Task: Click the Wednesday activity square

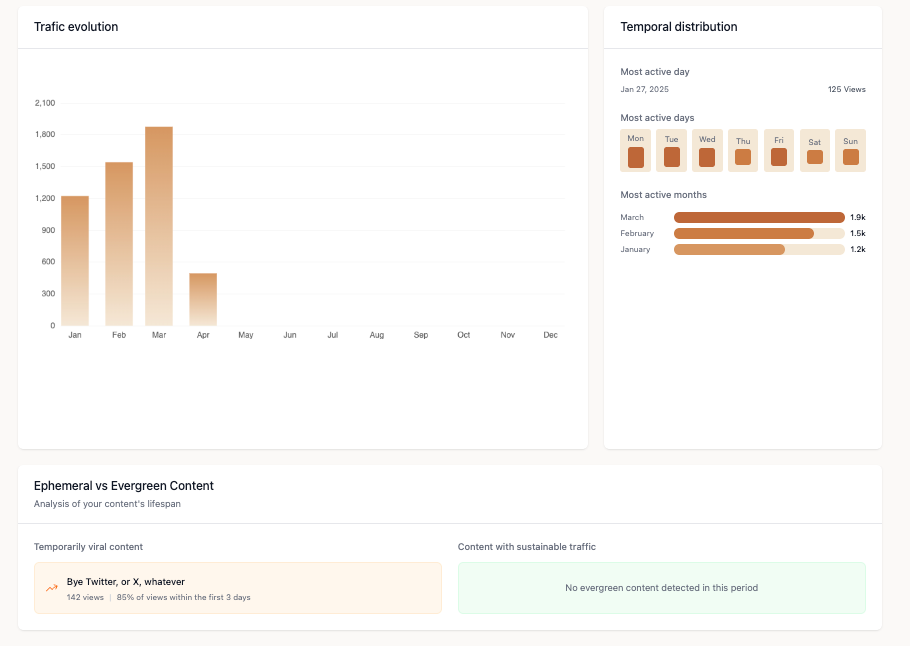Action: 707,157
